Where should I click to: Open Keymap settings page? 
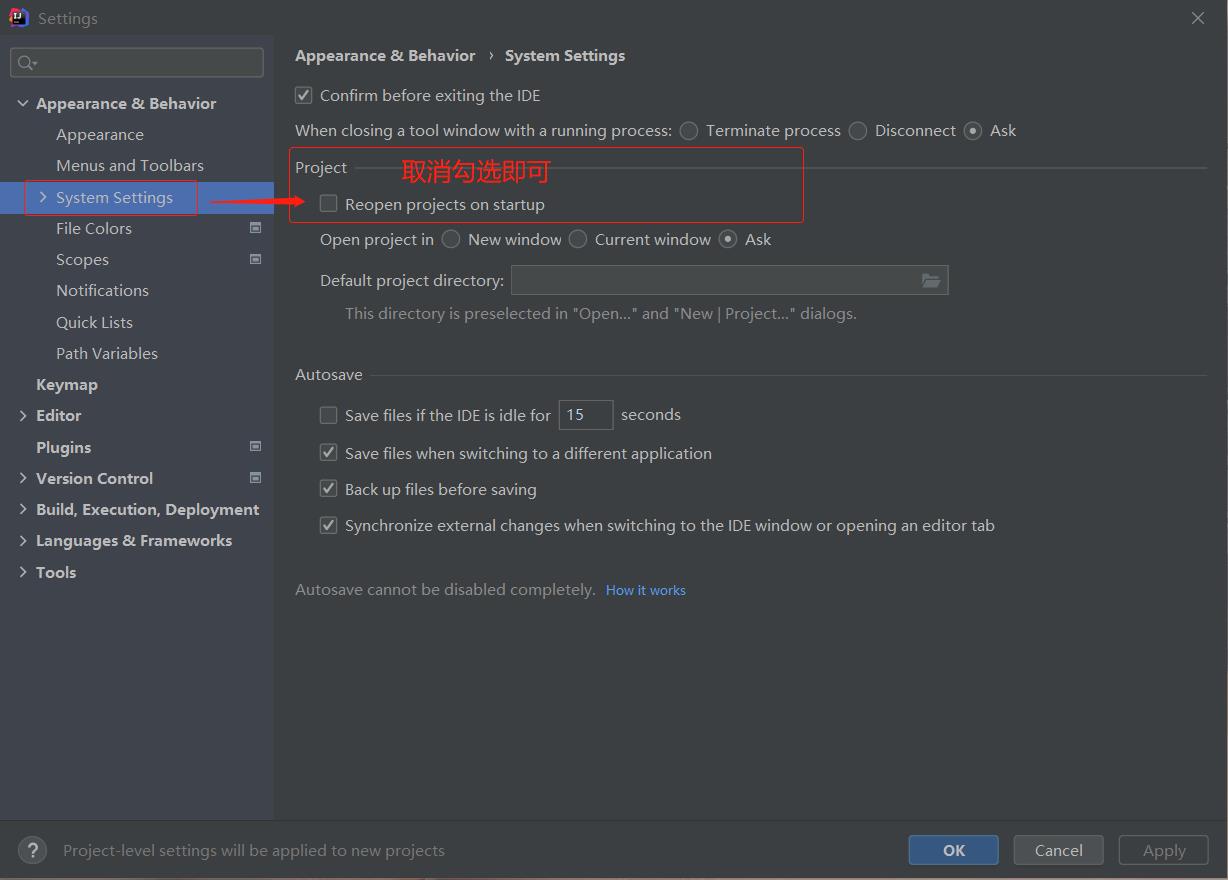(67, 384)
